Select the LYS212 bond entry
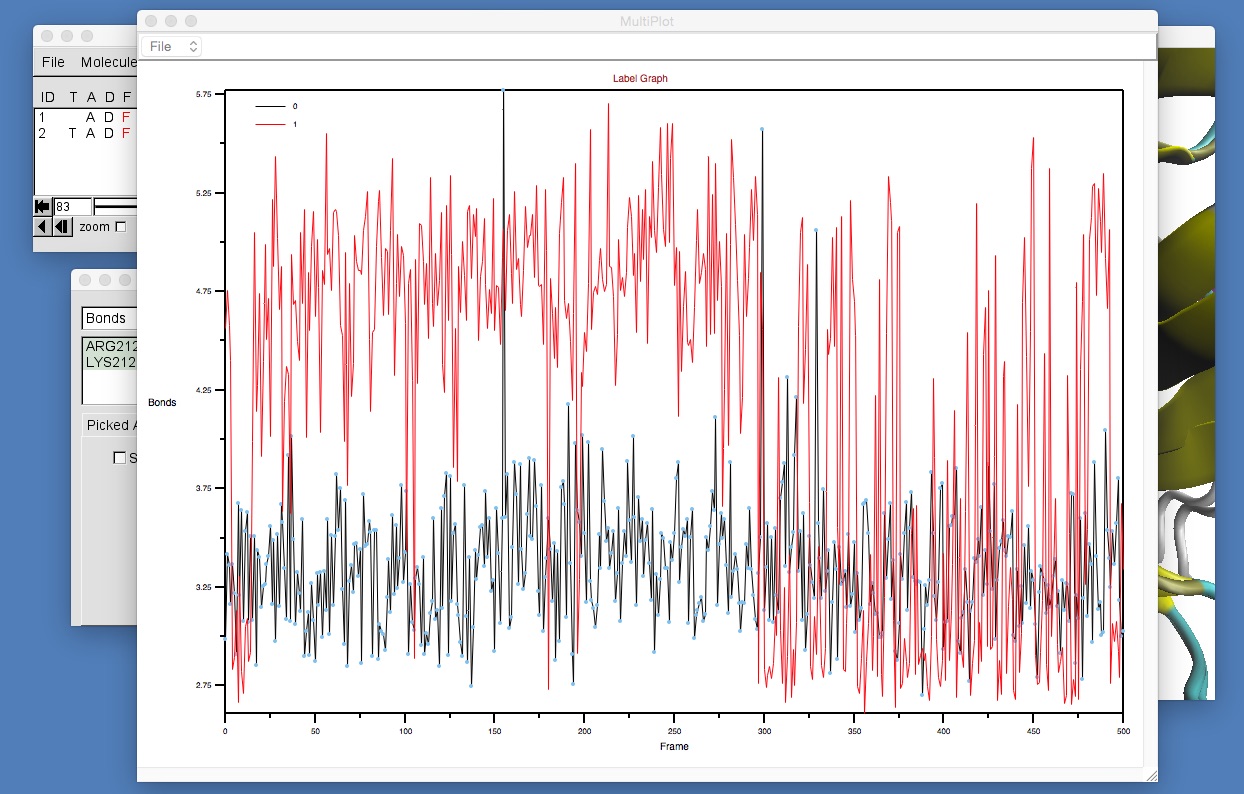Image resolution: width=1244 pixels, height=794 pixels. 110,362
